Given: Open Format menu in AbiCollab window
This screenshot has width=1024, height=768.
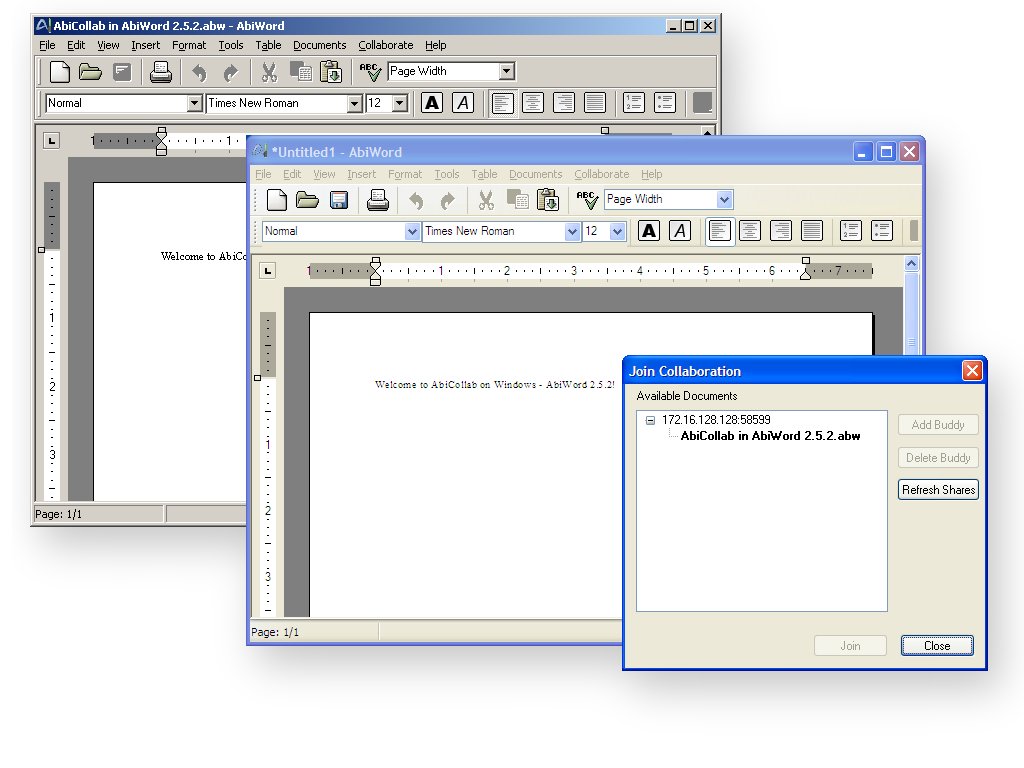Looking at the screenshot, I should pos(189,45).
